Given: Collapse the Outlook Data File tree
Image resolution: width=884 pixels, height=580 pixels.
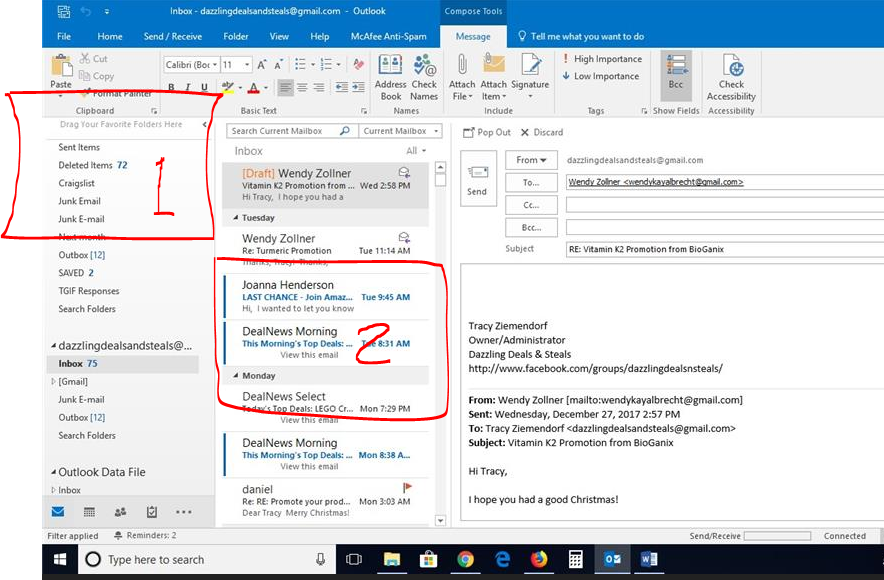Looking at the screenshot, I should pyautogui.click(x=54, y=472).
